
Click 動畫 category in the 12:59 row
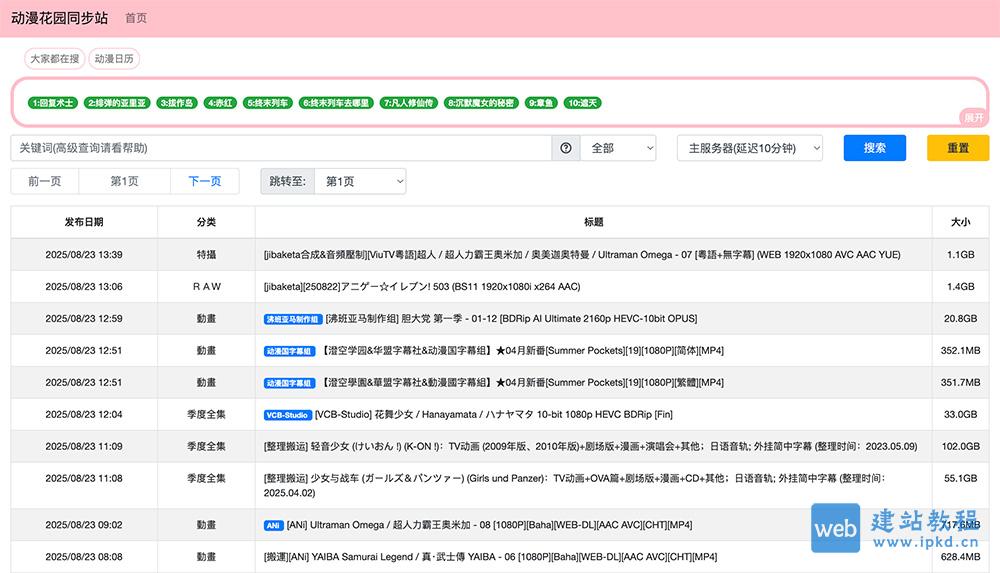click(206, 318)
